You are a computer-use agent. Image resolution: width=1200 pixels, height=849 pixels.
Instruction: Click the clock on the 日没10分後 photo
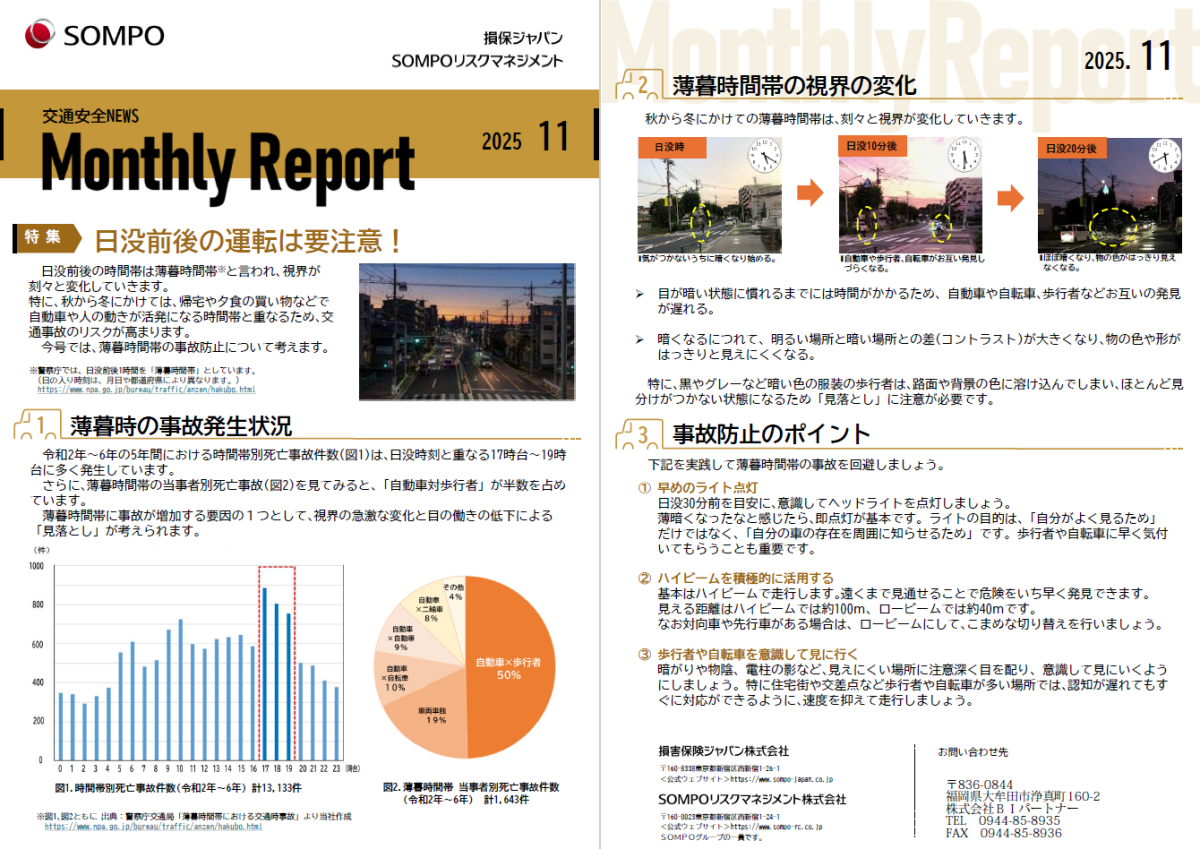pyautogui.click(x=964, y=158)
